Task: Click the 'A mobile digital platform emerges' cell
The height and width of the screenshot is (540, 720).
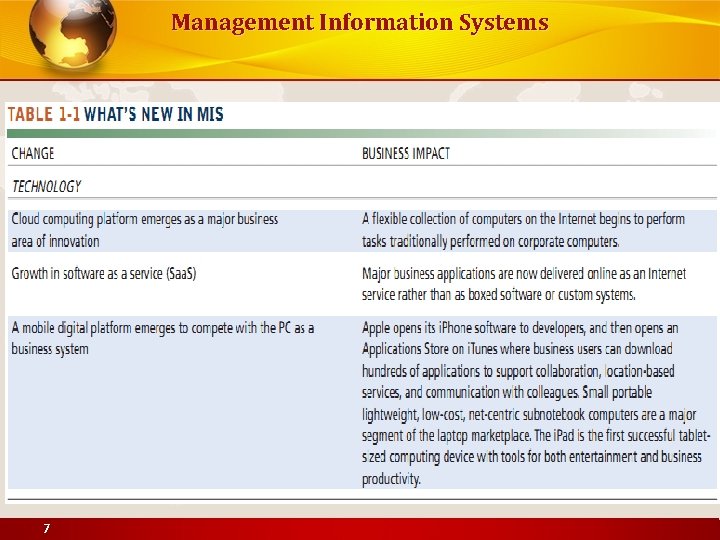Action: pyautogui.click(x=163, y=338)
